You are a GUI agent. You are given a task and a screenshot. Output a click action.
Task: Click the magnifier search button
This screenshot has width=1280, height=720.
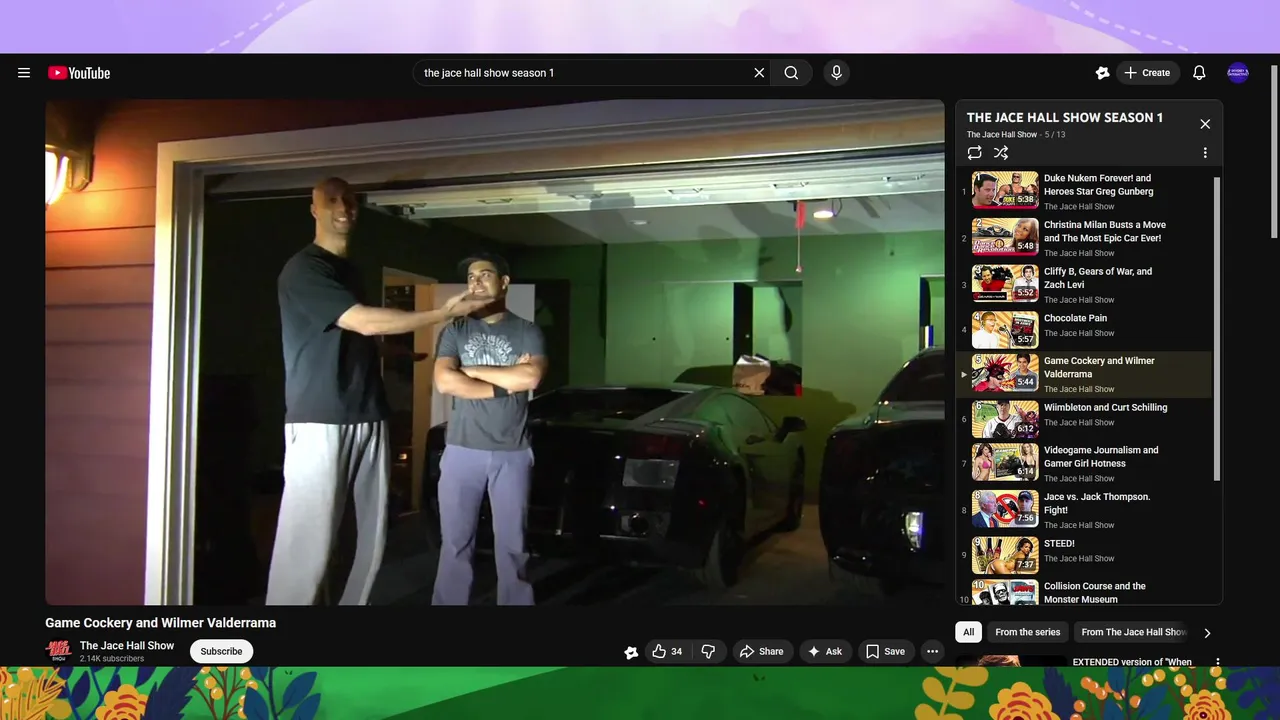coord(791,73)
